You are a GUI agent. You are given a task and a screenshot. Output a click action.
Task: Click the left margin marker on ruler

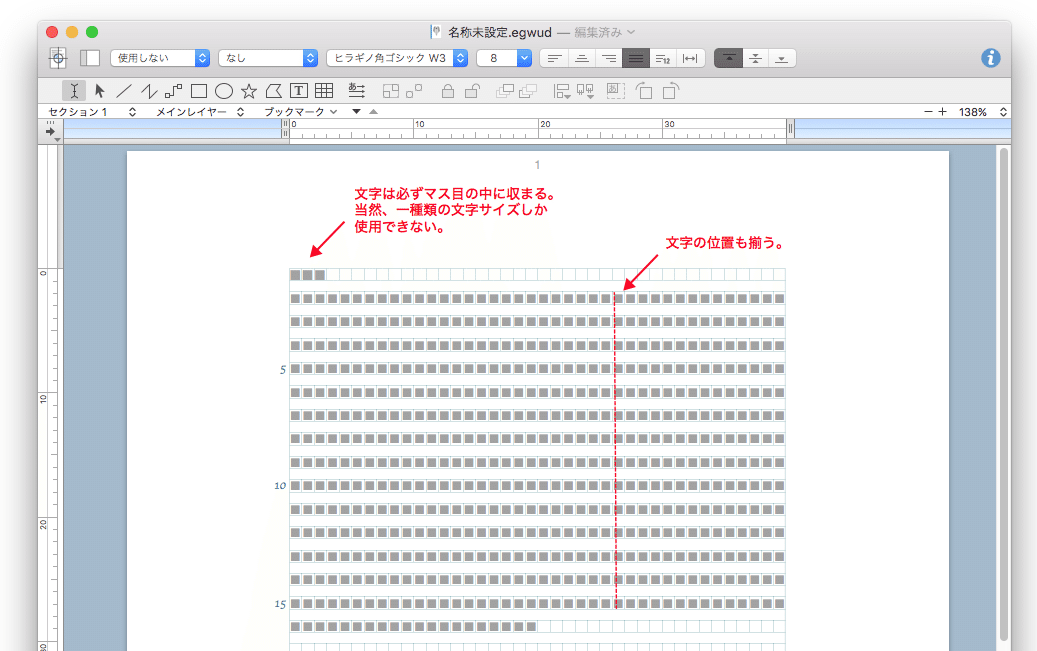pos(286,128)
